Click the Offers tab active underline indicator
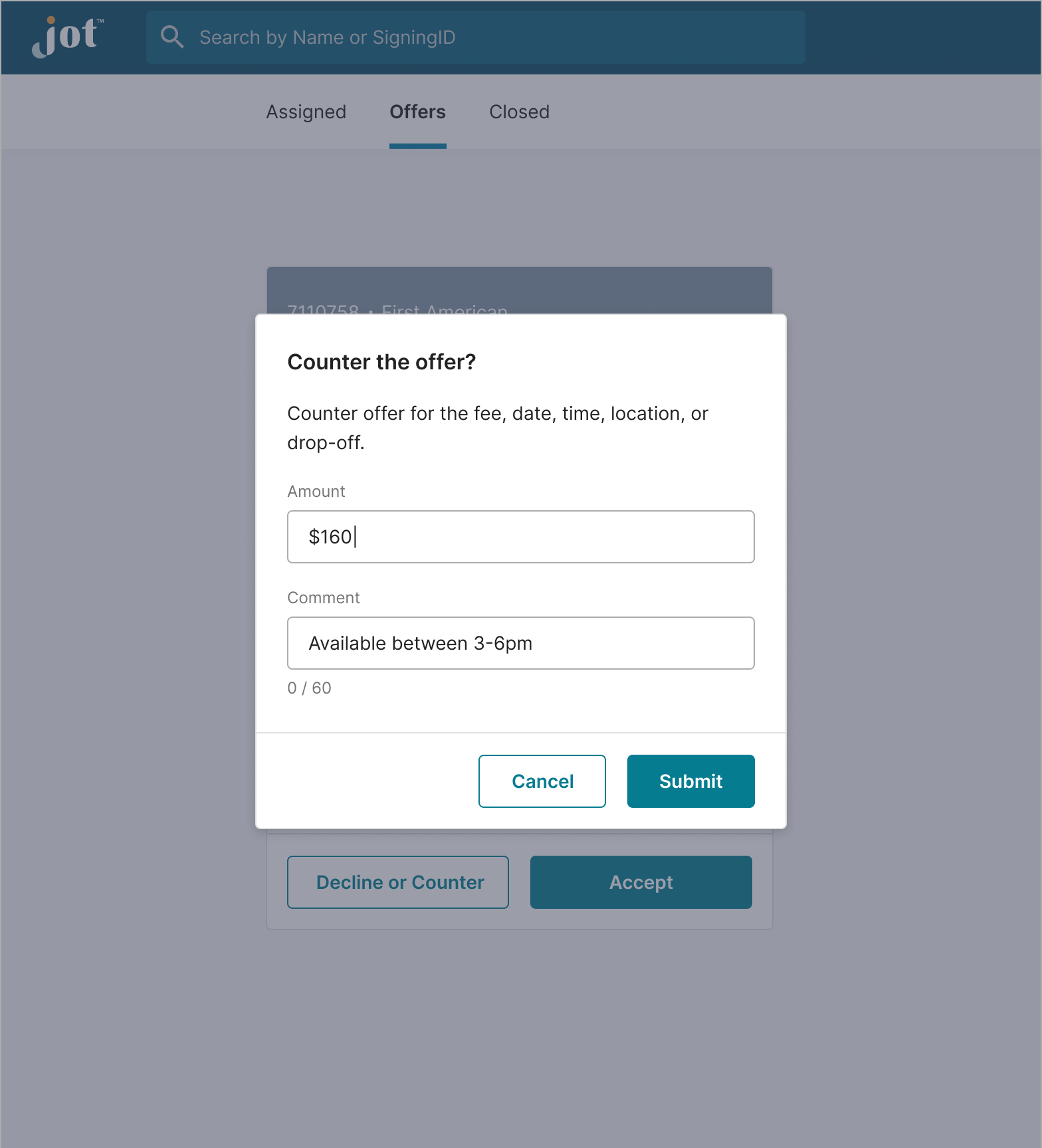This screenshot has width=1042, height=1148. [x=417, y=146]
